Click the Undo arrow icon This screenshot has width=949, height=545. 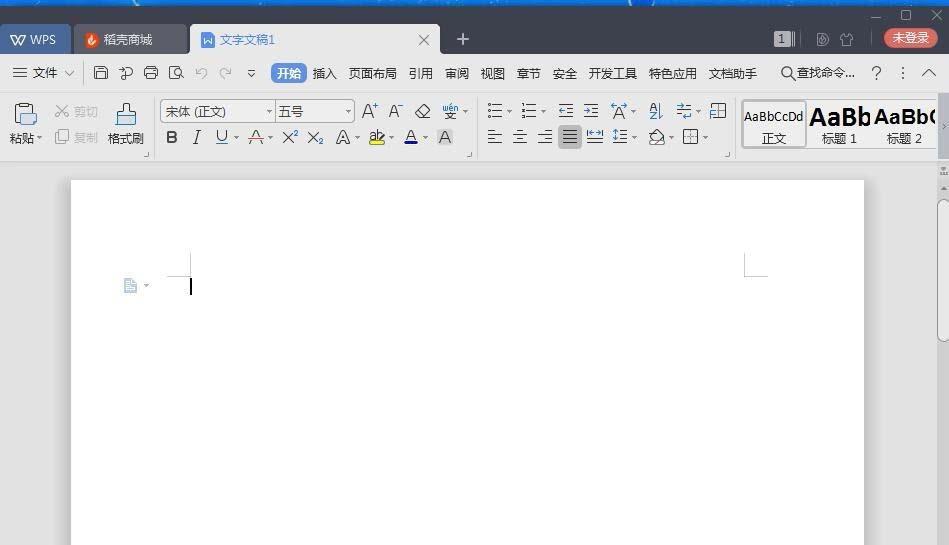point(201,73)
